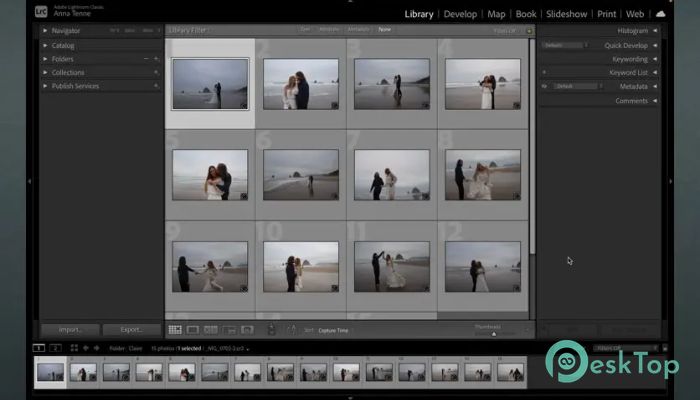Select the Attribute filter in Library Filter
Image resolution: width=700 pixels, height=400 pixels.
pyautogui.click(x=329, y=29)
